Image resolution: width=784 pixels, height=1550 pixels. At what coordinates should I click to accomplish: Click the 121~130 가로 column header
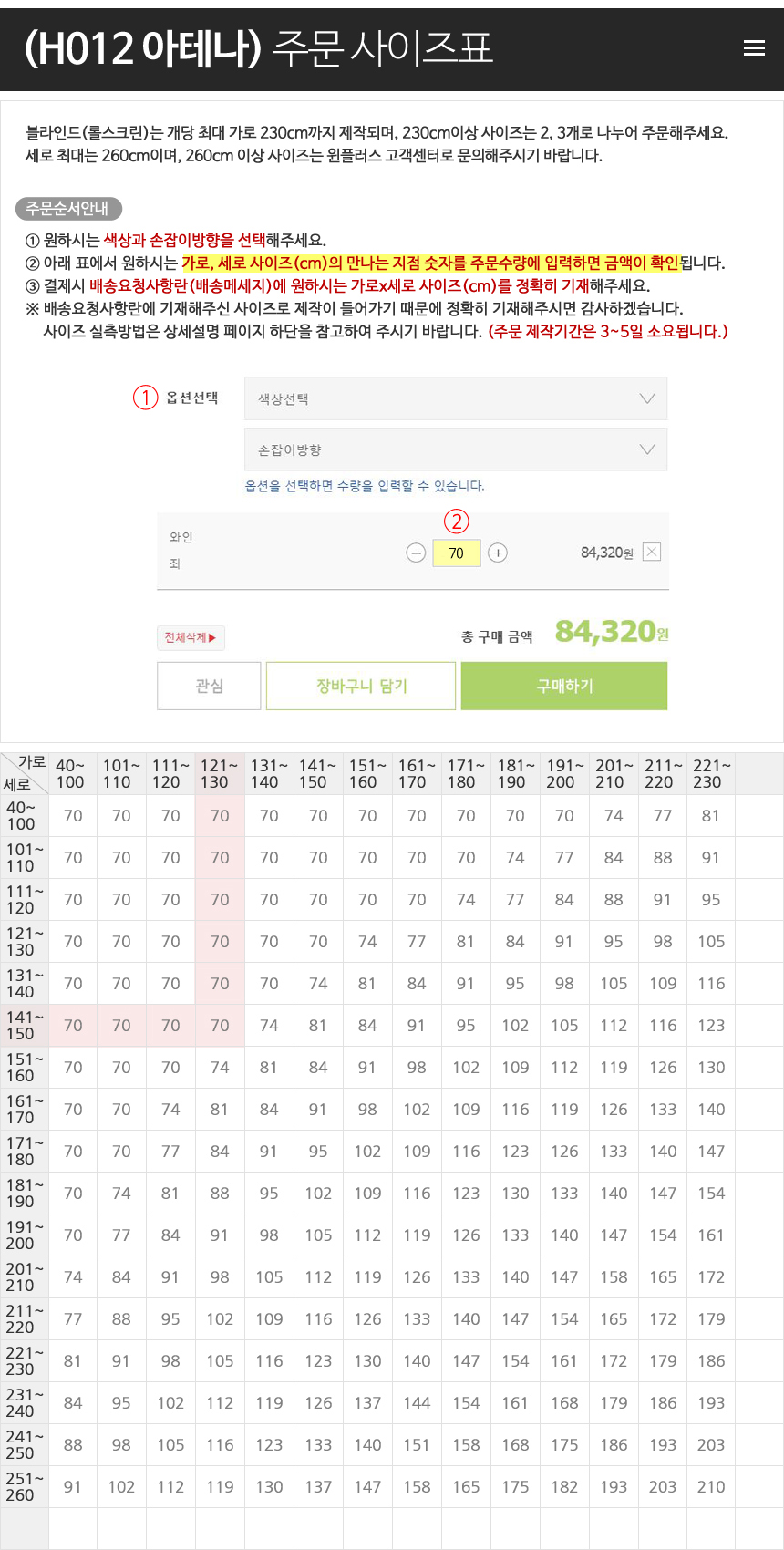pyautogui.click(x=219, y=774)
